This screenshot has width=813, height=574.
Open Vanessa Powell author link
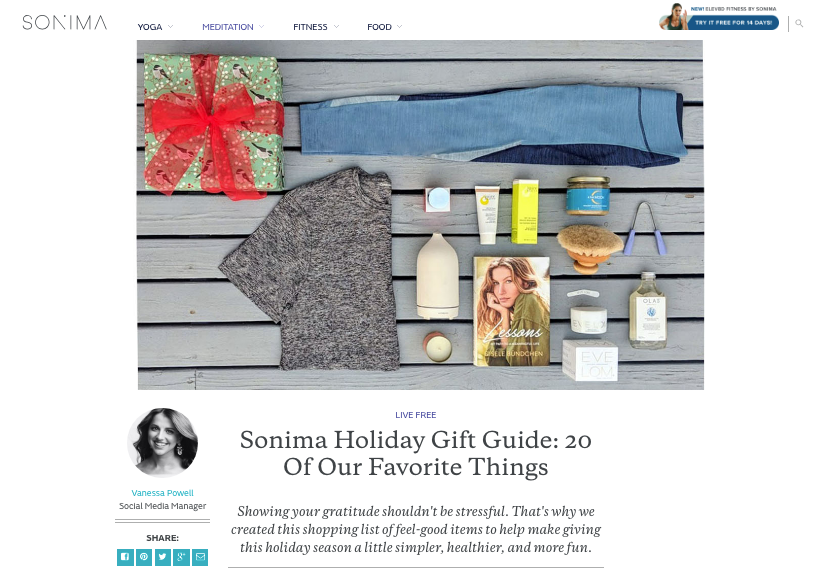162,493
